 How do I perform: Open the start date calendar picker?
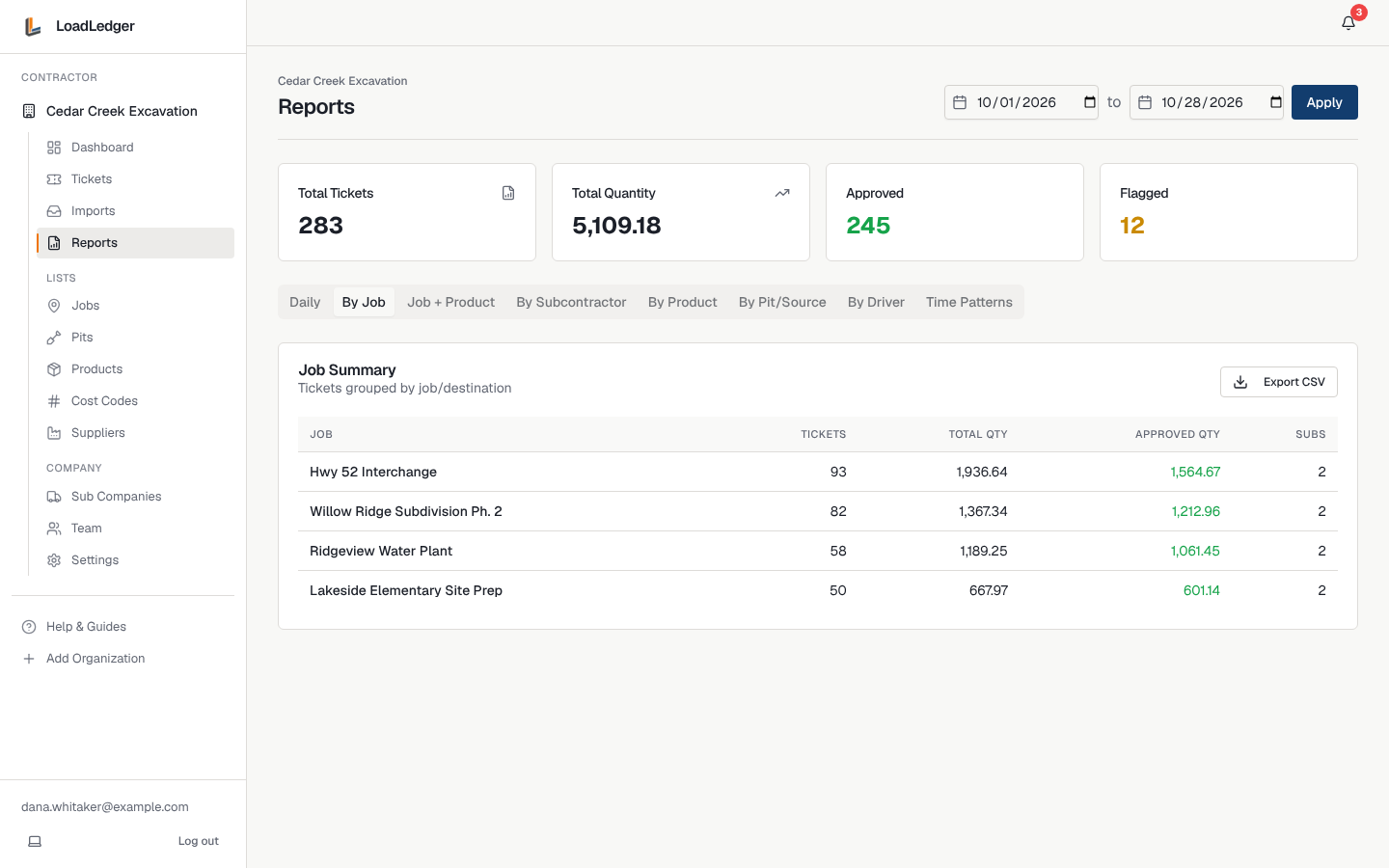[x=1090, y=102]
